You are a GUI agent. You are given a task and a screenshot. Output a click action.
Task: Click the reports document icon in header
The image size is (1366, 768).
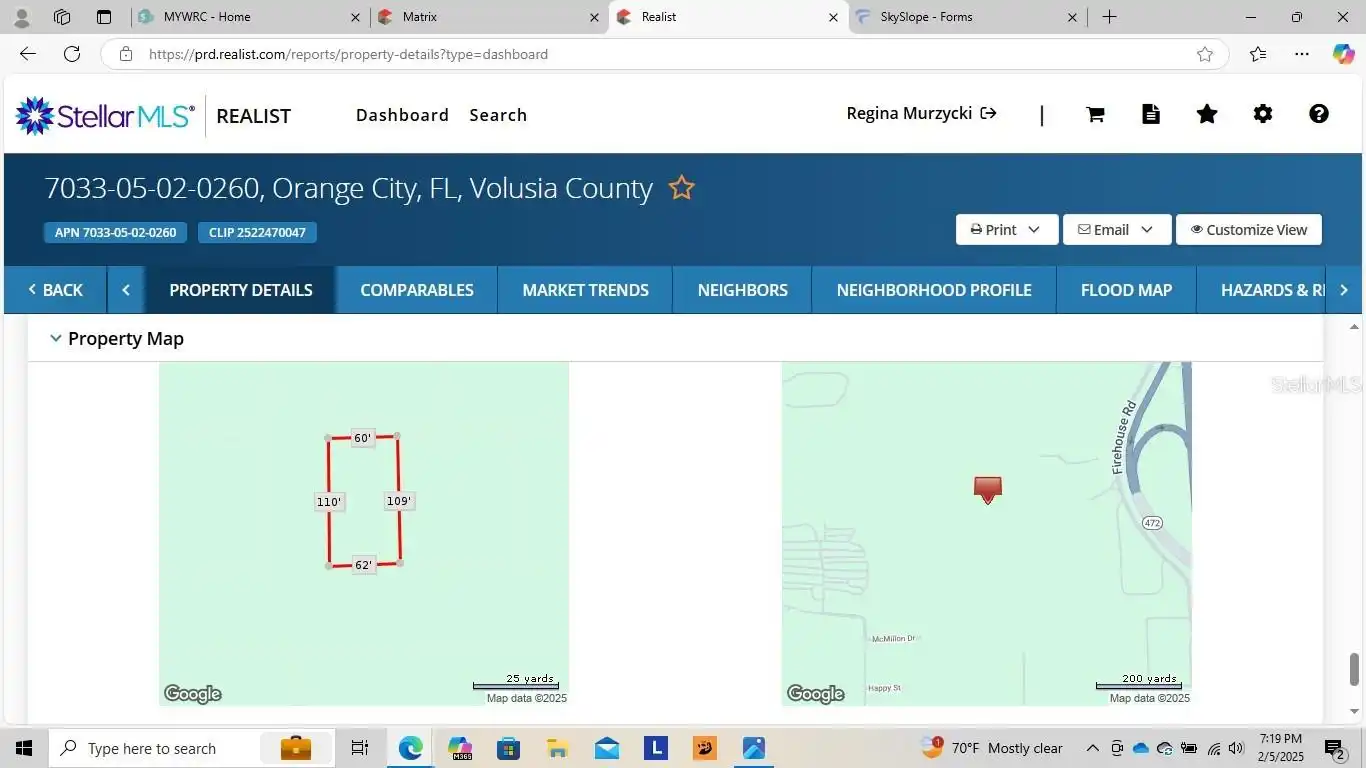pyautogui.click(x=1151, y=114)
